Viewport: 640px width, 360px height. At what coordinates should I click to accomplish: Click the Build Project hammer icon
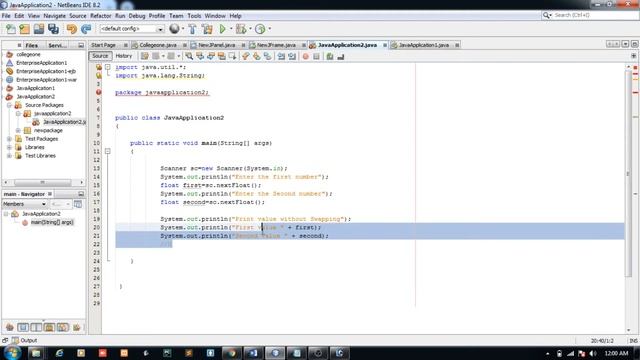tap(192, 29)
